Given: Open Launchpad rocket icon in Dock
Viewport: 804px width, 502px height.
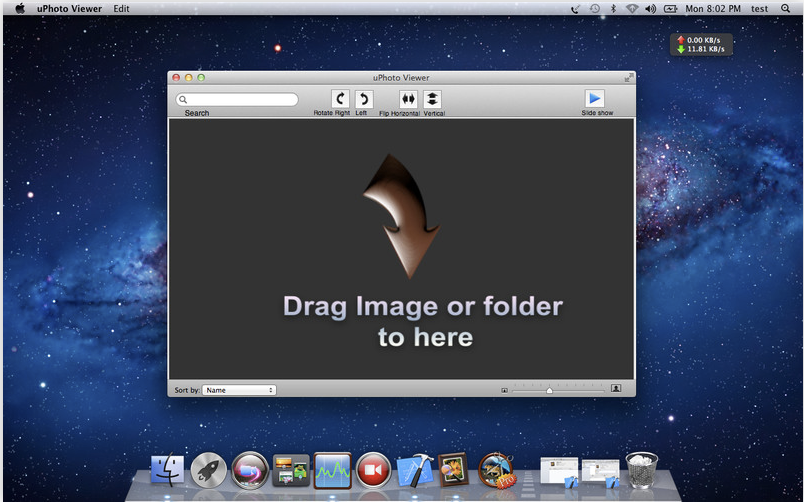Looking at the screenshot, I should (x=208, y=470).
